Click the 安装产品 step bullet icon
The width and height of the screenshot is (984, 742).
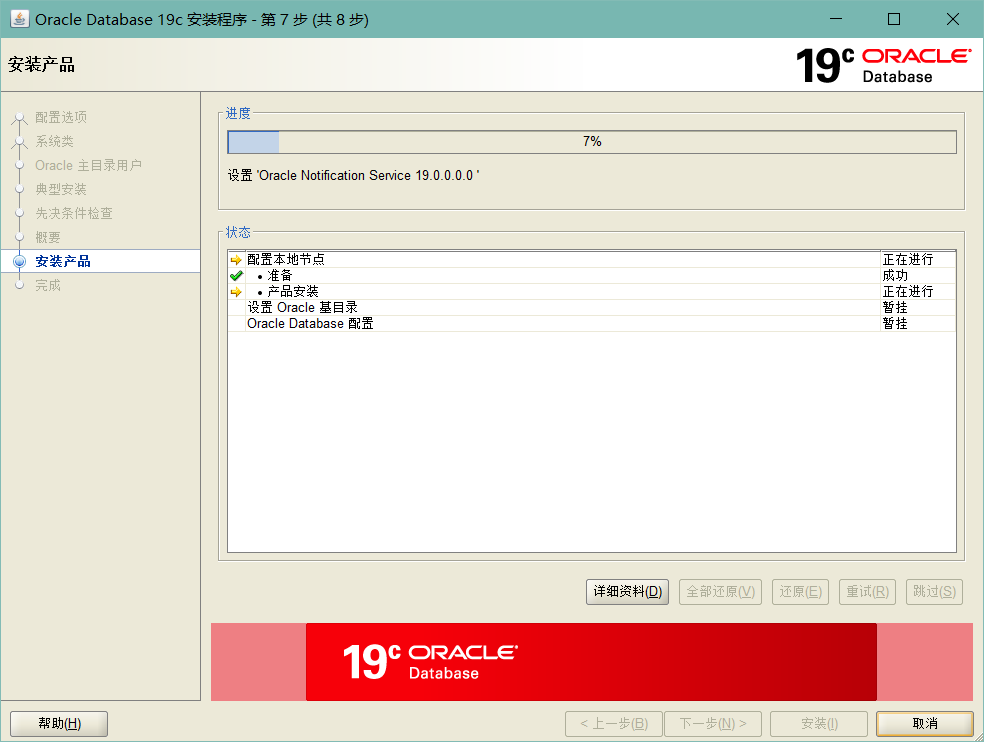tap(19, 261)
